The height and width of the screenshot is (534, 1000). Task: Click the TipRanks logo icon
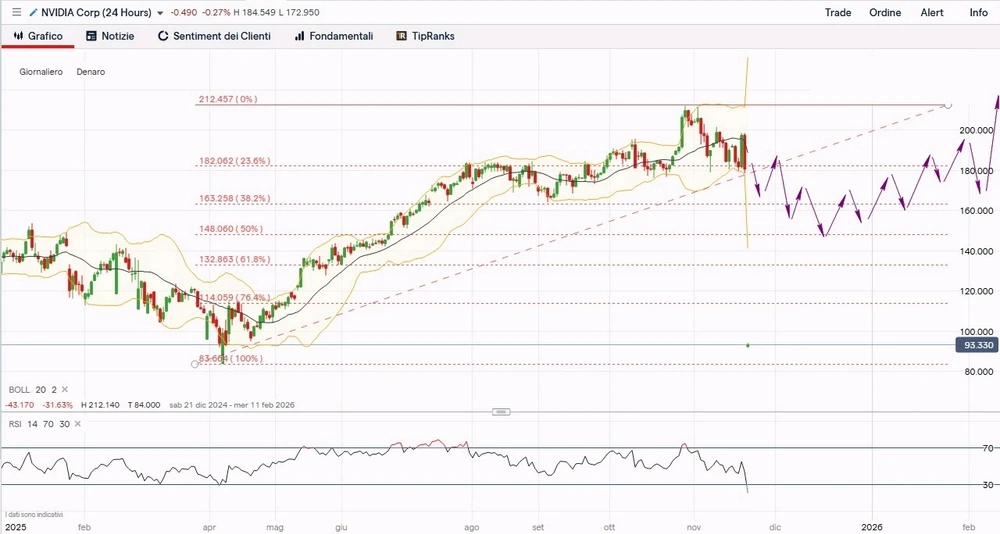tap(401, 36)
